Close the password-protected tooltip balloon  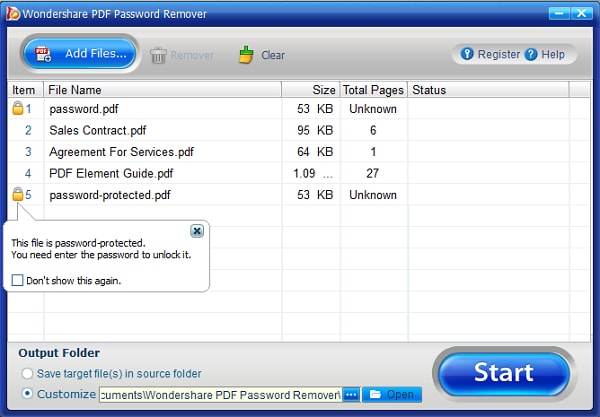tap(197, 231)
